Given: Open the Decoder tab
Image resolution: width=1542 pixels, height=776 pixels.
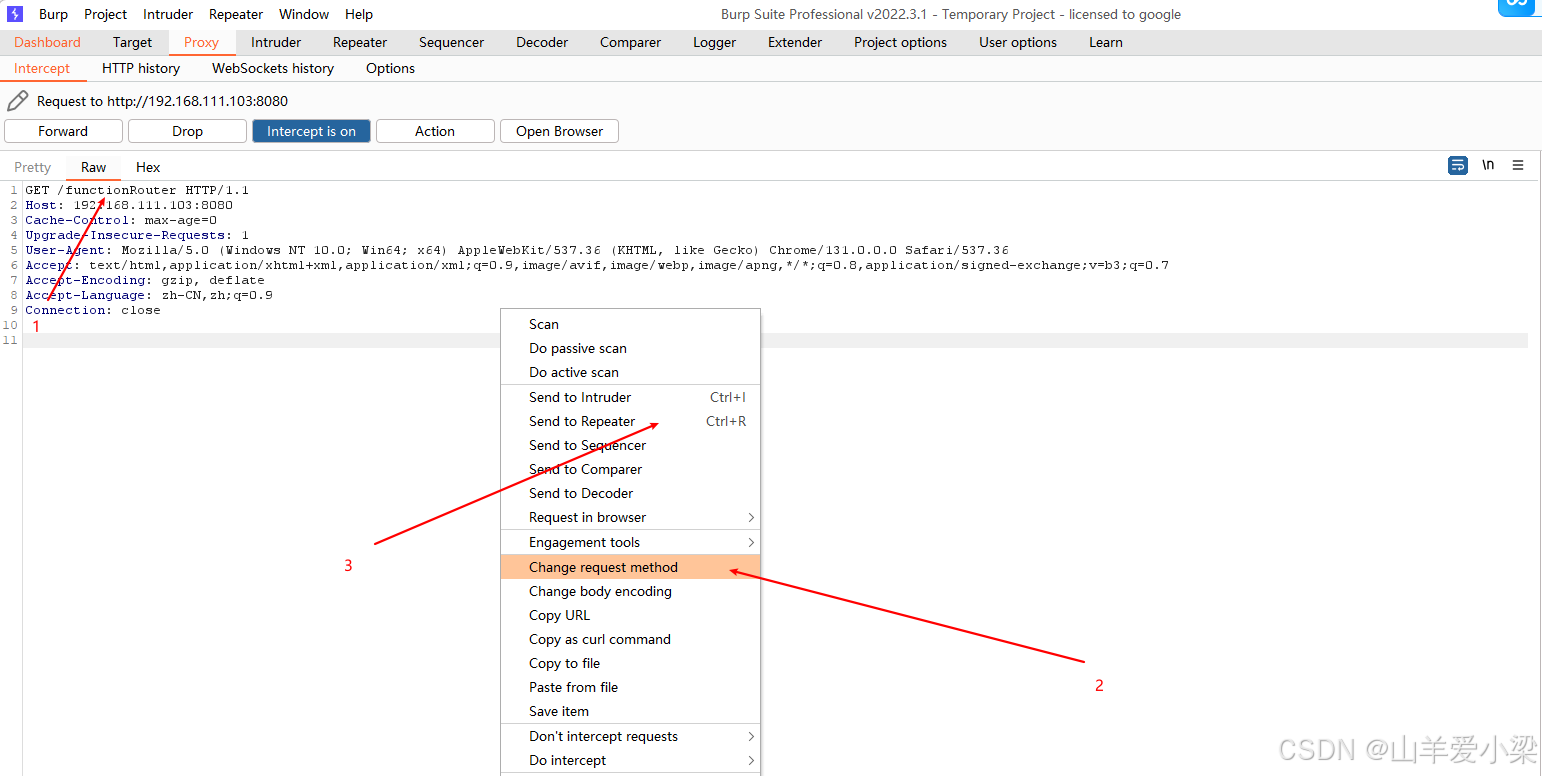Looking at the screenshot, I should coord(542,42).
